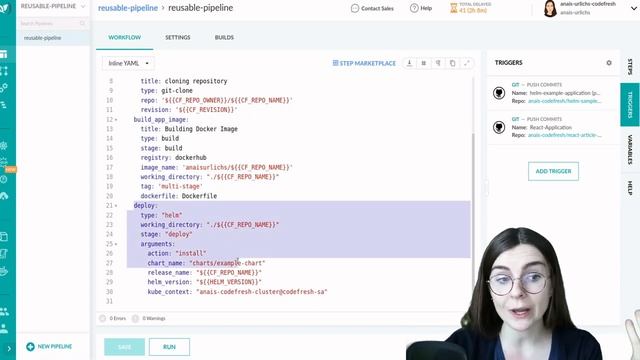Open the HELP side tab

tap(630, 188)
